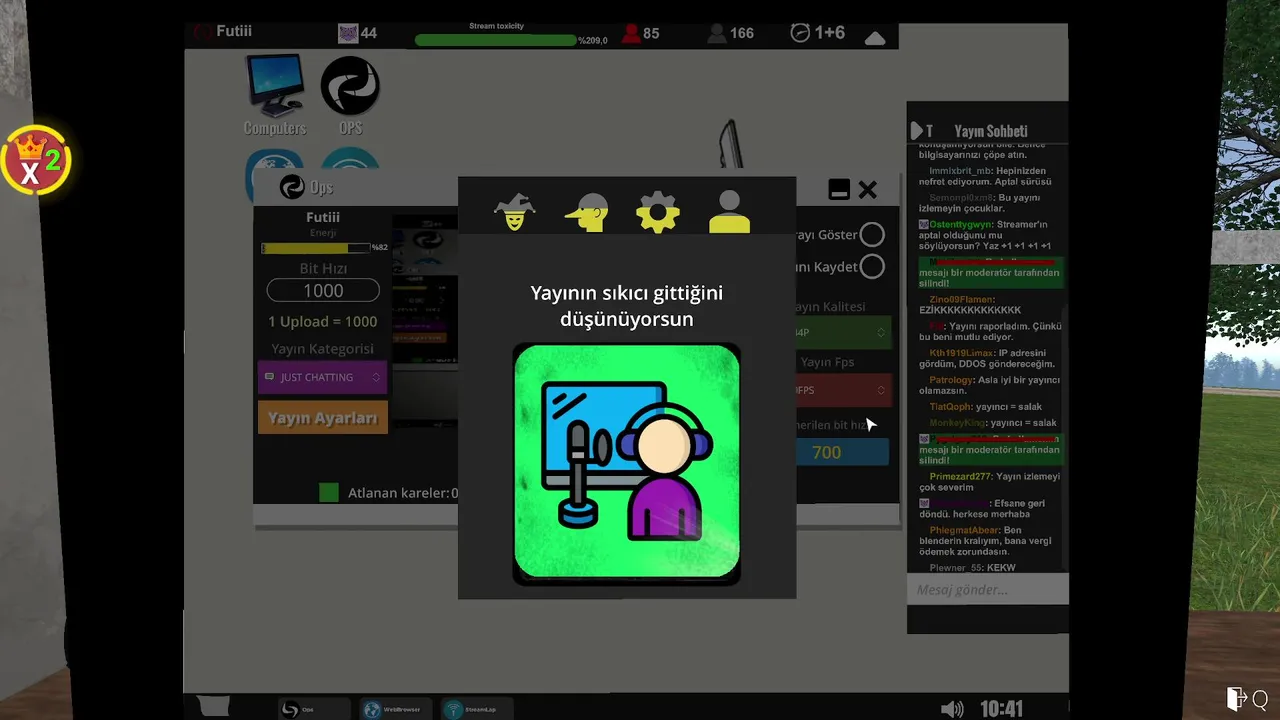The width and height of the screenshot is (1280, 720).
Task: Select the gear settings tab icon
Action: pos(658,212)
